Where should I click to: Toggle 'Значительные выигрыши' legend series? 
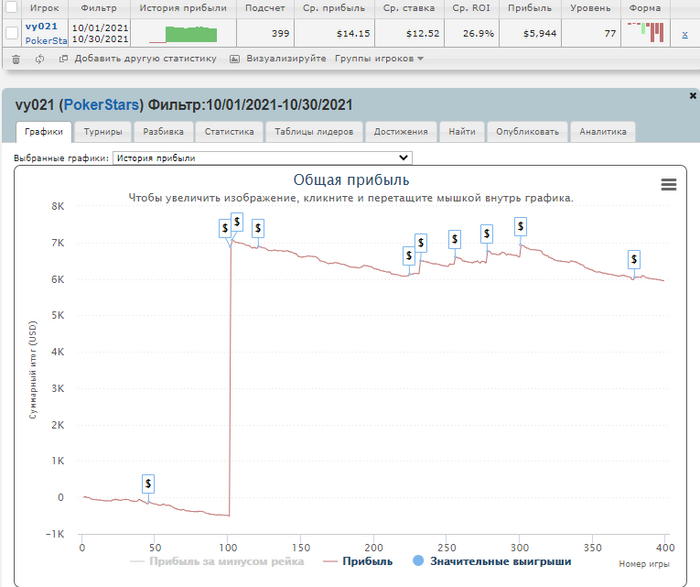tap(492, 562)
